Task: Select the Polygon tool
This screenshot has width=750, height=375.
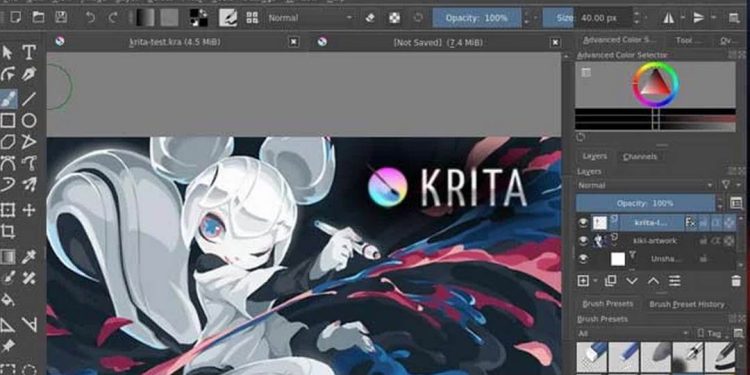Action: pyautogui.click(x=7, y=142)
